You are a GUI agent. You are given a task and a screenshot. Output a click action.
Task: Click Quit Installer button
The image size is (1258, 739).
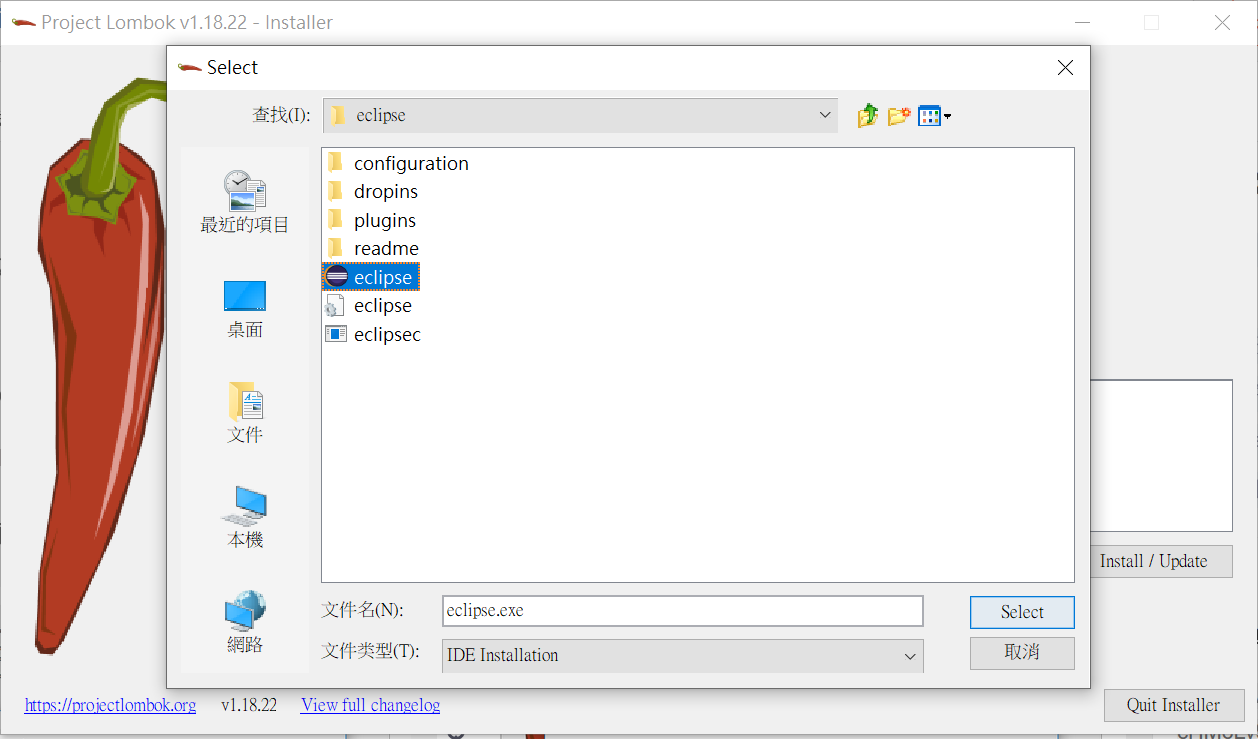(x=1174, y=705)
